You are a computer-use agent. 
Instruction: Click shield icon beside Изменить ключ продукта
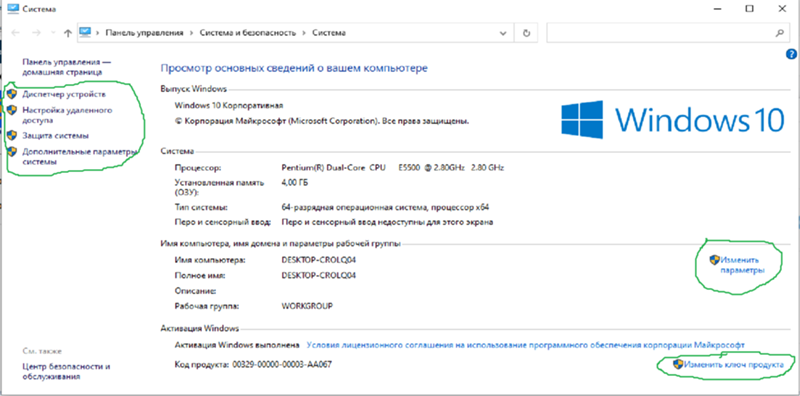tap(678, 364)
